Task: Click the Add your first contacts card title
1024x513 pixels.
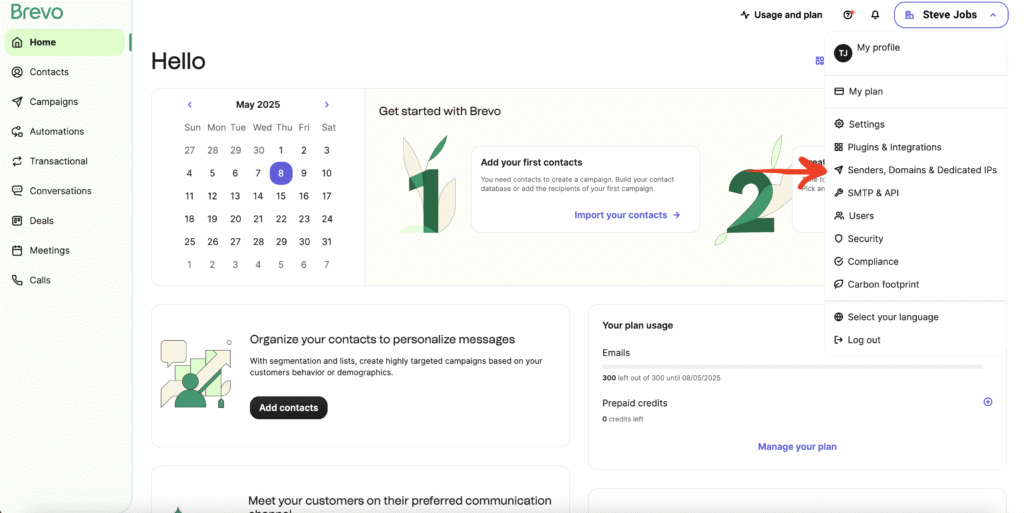Action: point(532,163)
